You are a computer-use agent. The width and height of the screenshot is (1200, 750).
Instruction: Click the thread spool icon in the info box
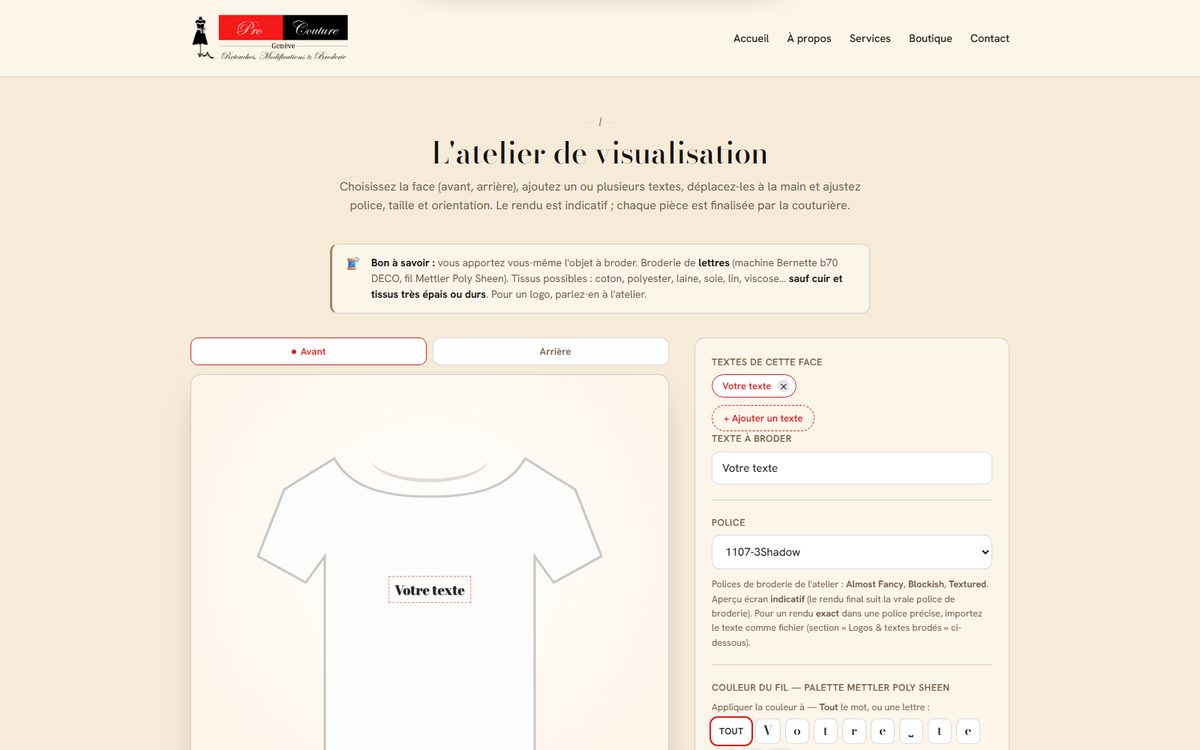pos(352,264)
